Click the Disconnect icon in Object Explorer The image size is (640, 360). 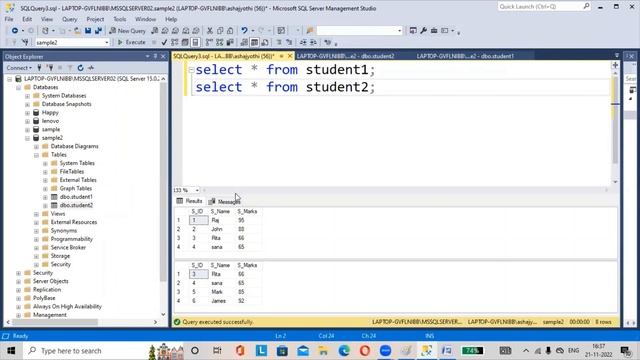point(50,68)
